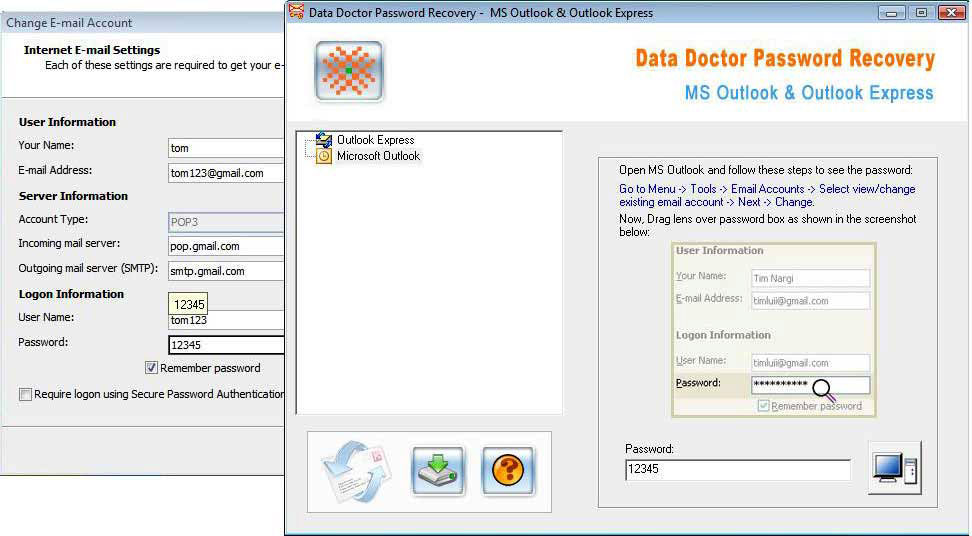Click the save-to-disk green arrow icon
The image size is (972, 536).
click(x=438, y=471)
